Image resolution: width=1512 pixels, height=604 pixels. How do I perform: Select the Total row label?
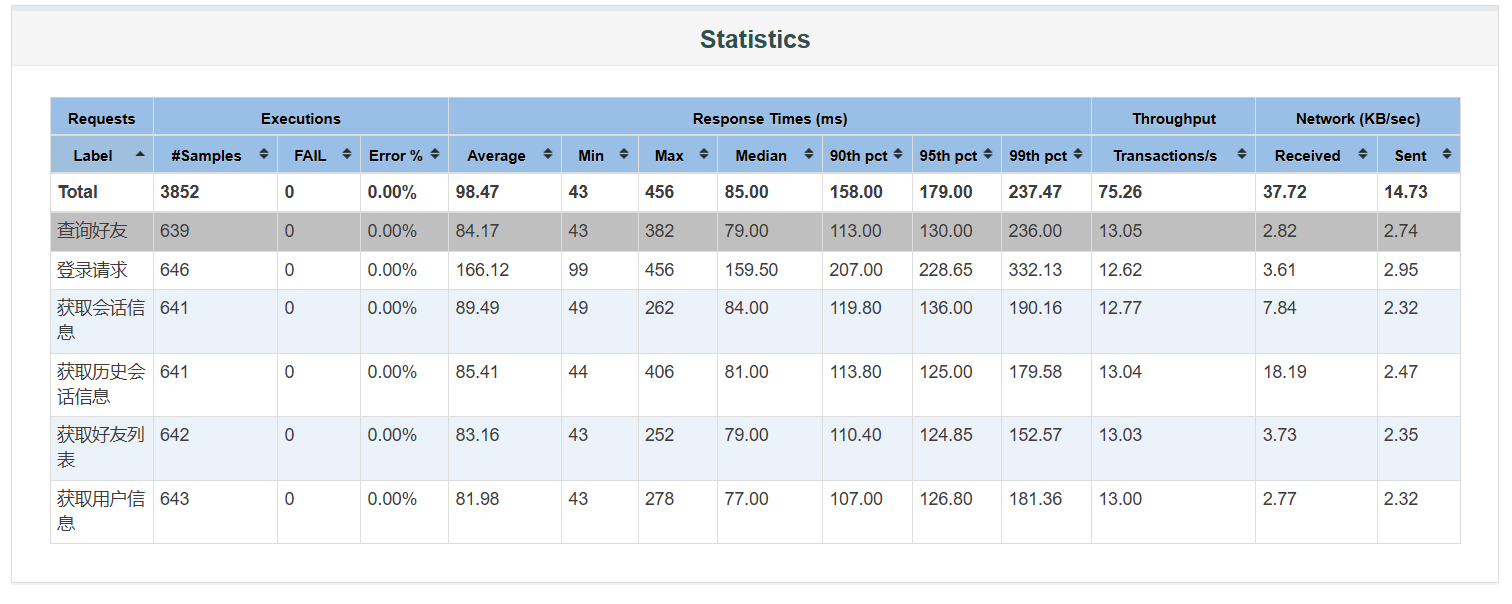78,191
